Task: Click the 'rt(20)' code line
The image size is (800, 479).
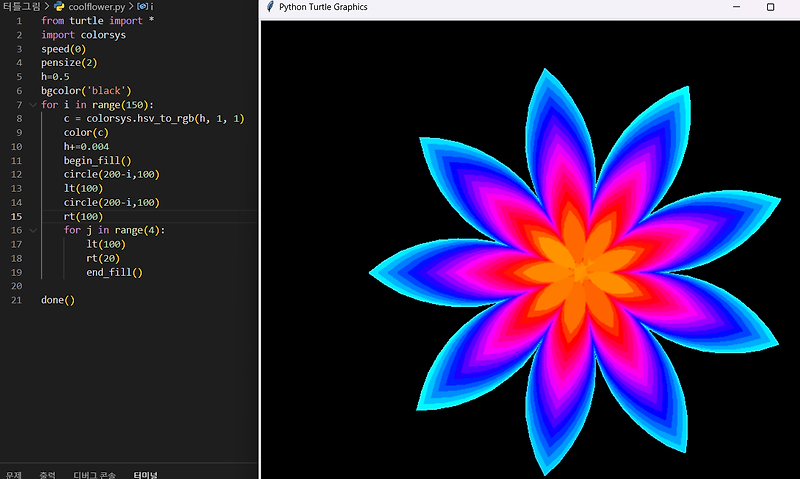Action: point(103,258)
